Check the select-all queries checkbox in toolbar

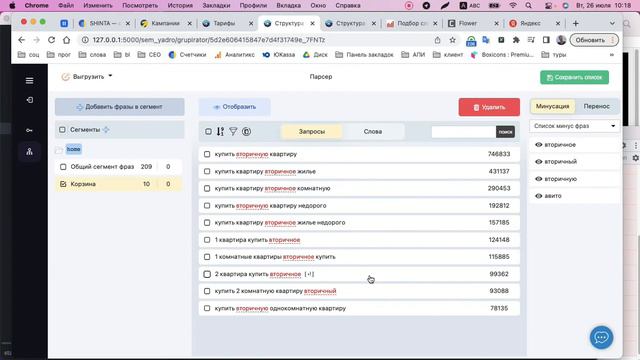[208, 131]
